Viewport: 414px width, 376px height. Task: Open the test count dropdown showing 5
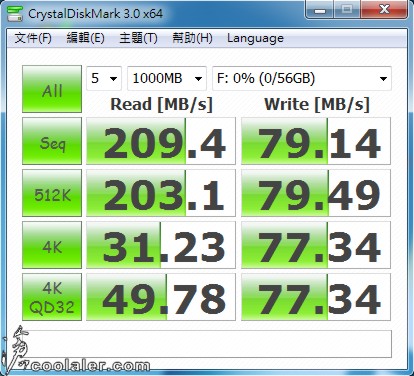coord(104,79)
